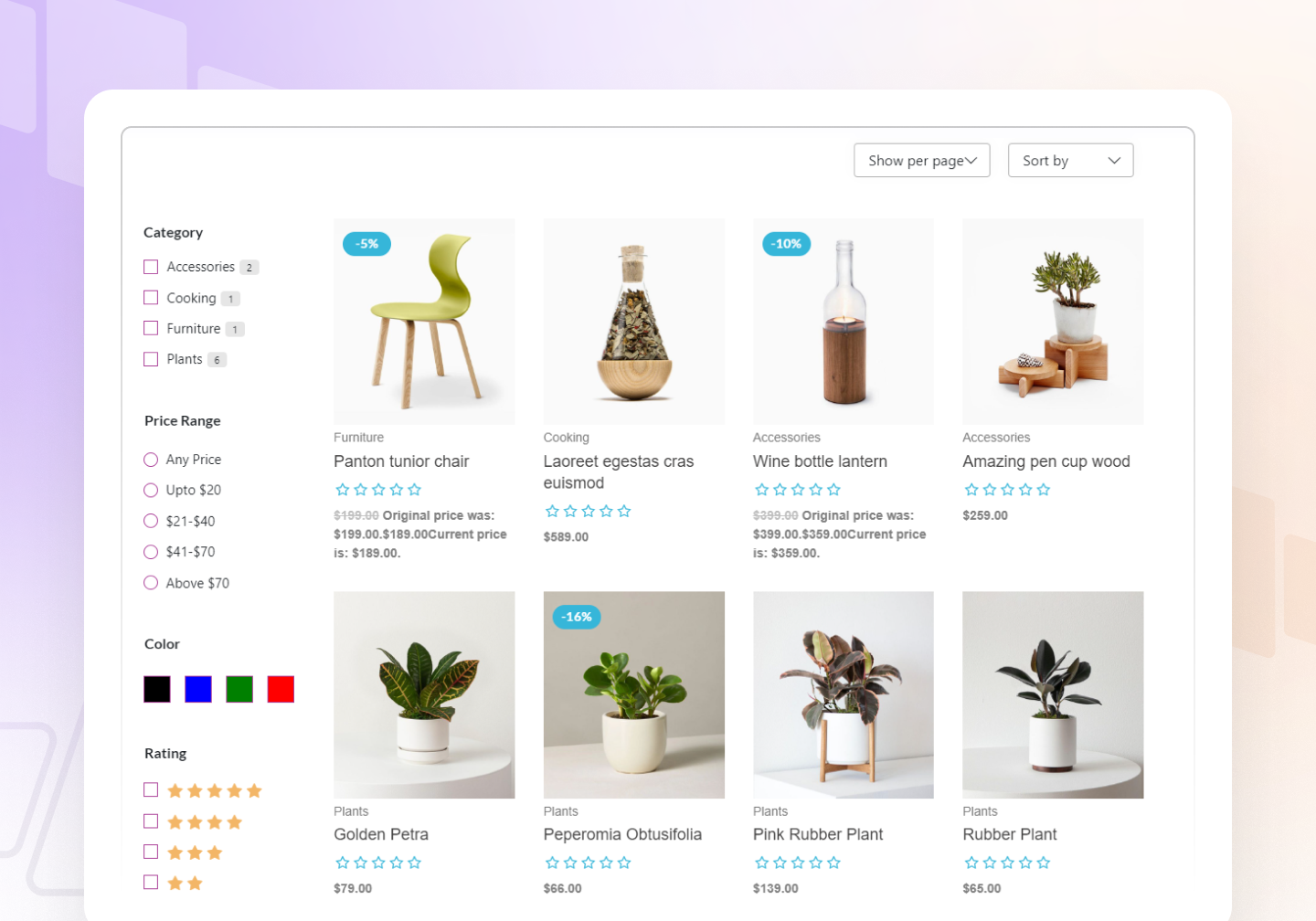The width and height of the screenshot is (1316, 921).
Task: Choose the Above $70 price range
Action: pyautogui.click(x=151, y=583)
